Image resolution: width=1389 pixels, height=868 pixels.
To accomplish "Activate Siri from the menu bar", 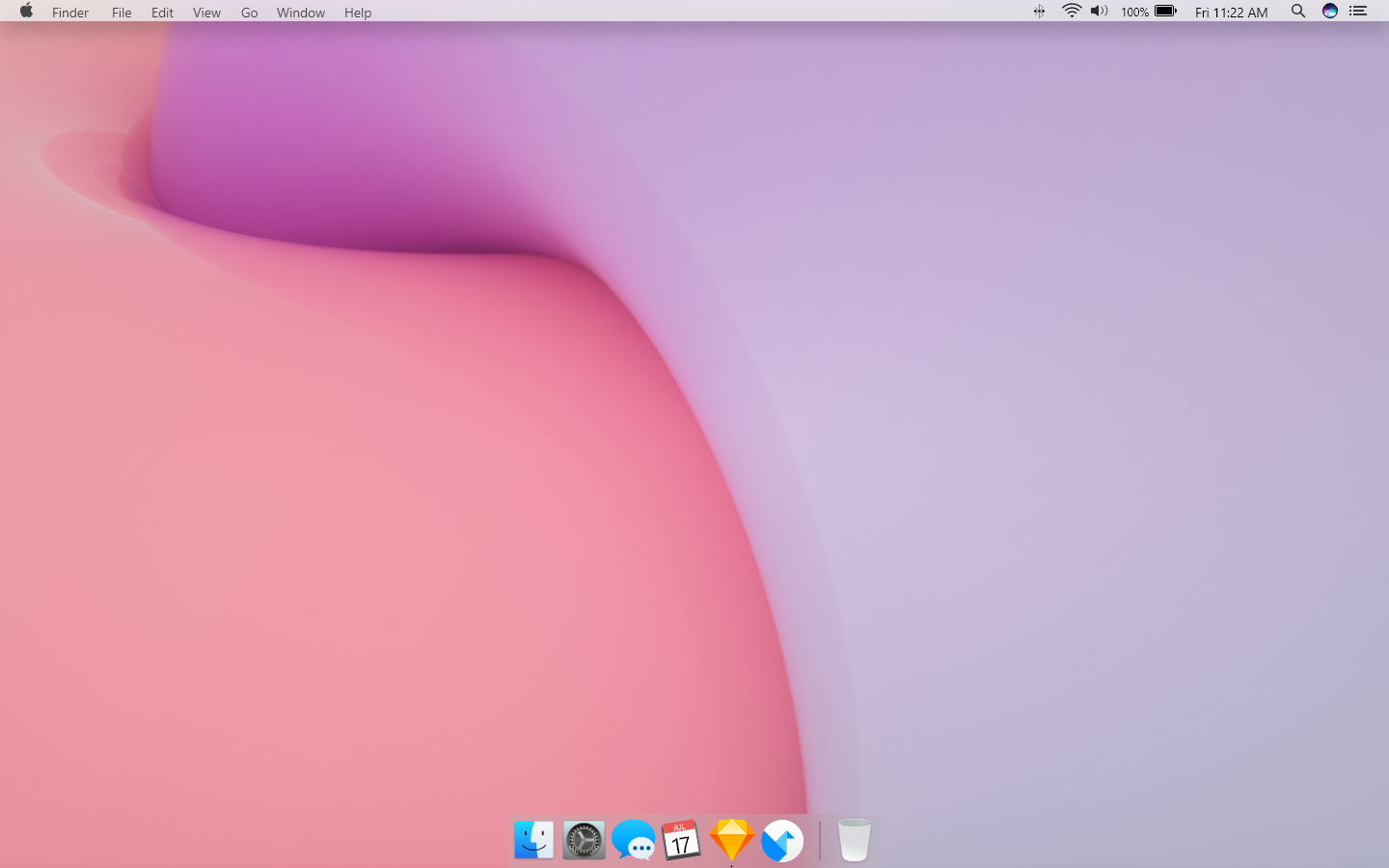I will 1329,12.
